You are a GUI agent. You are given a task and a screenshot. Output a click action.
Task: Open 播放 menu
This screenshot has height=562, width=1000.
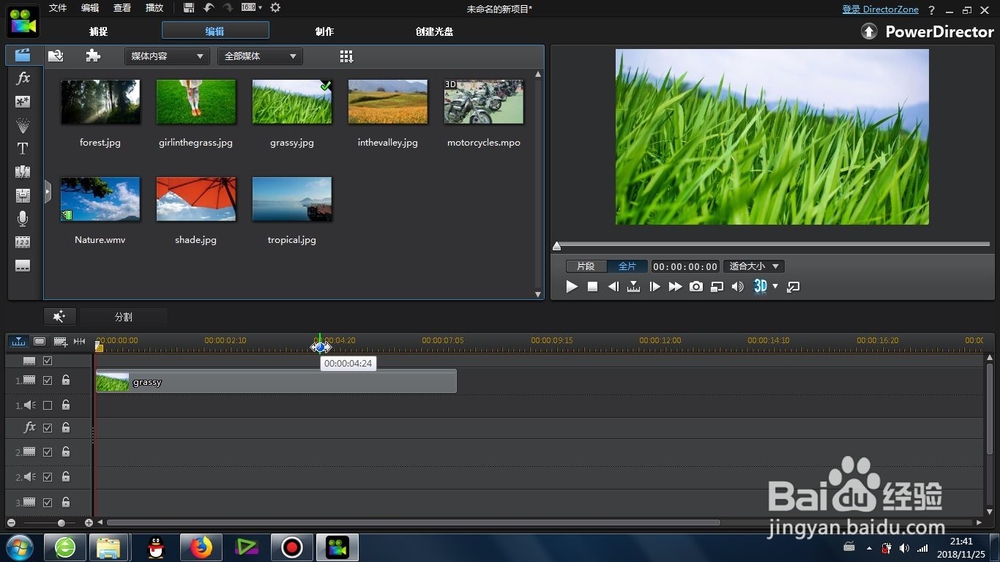[x=154, y=8]
